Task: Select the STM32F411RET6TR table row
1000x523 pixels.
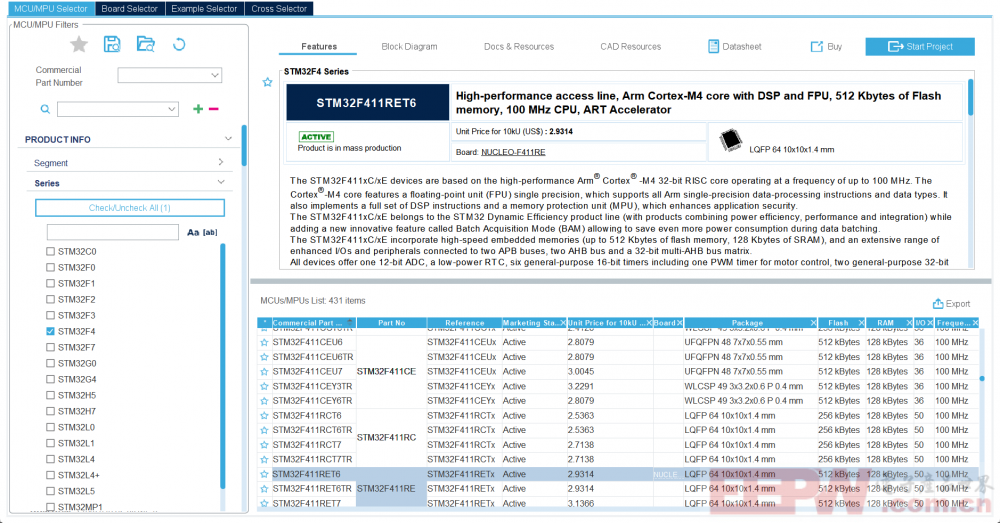Action: pyautogui.click(x=619, y=489)
